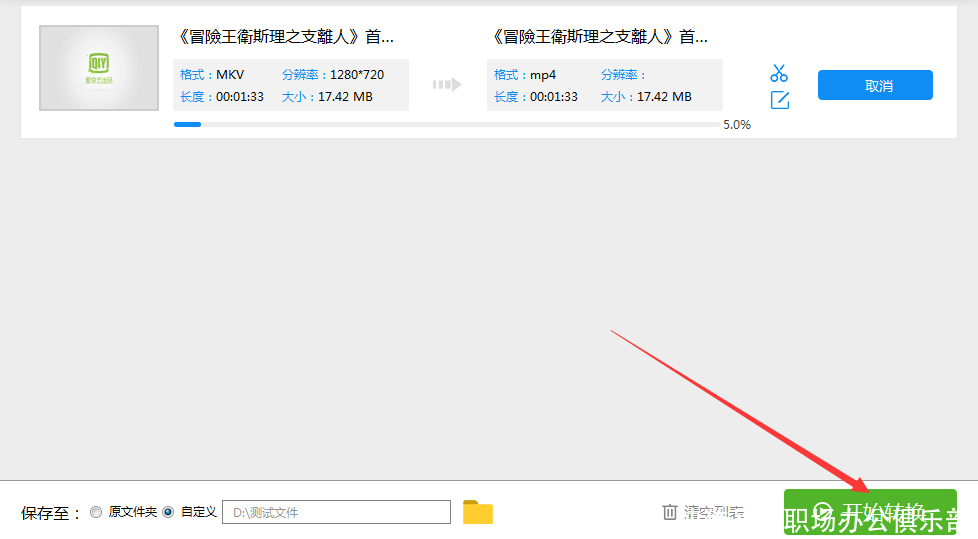Click the trash can clear-list icon
Screen dimensions: 978x539
(x=669, y=512)
